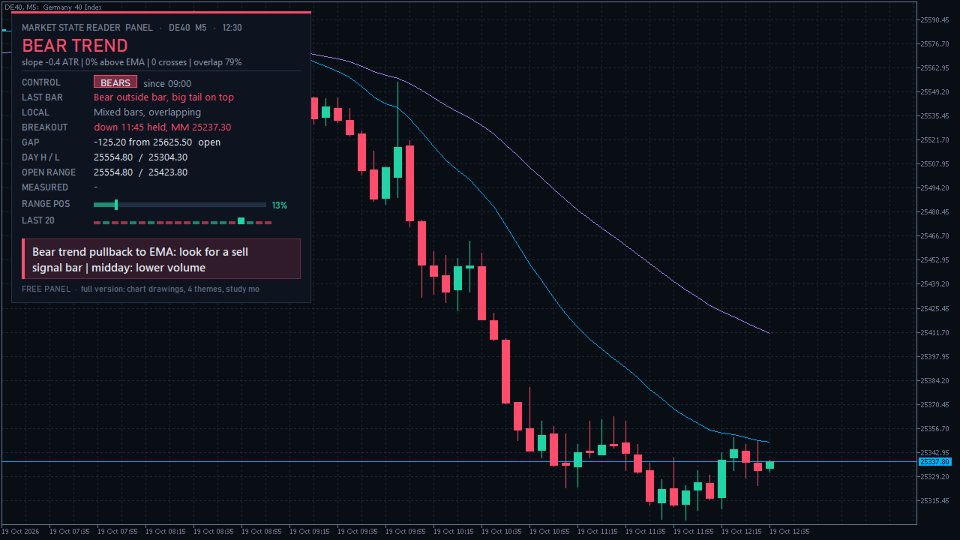960x540 pixels.
Task: Select the MARKET STATE READER PANEL title
Action: (x=87, y=28)
